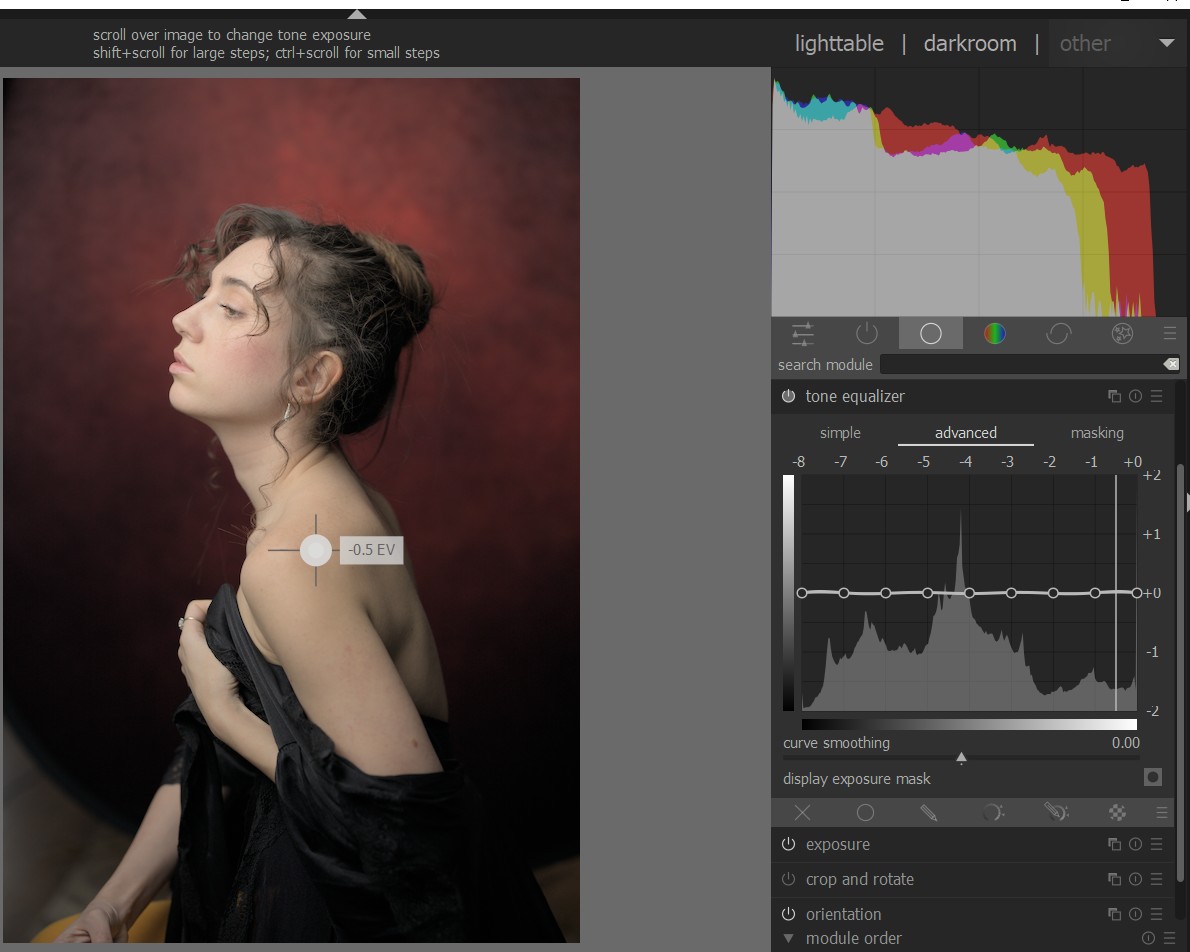1190x952 pixels.
Task: Open exposure module multiple instances menu
Action: tap(1114, 844)
